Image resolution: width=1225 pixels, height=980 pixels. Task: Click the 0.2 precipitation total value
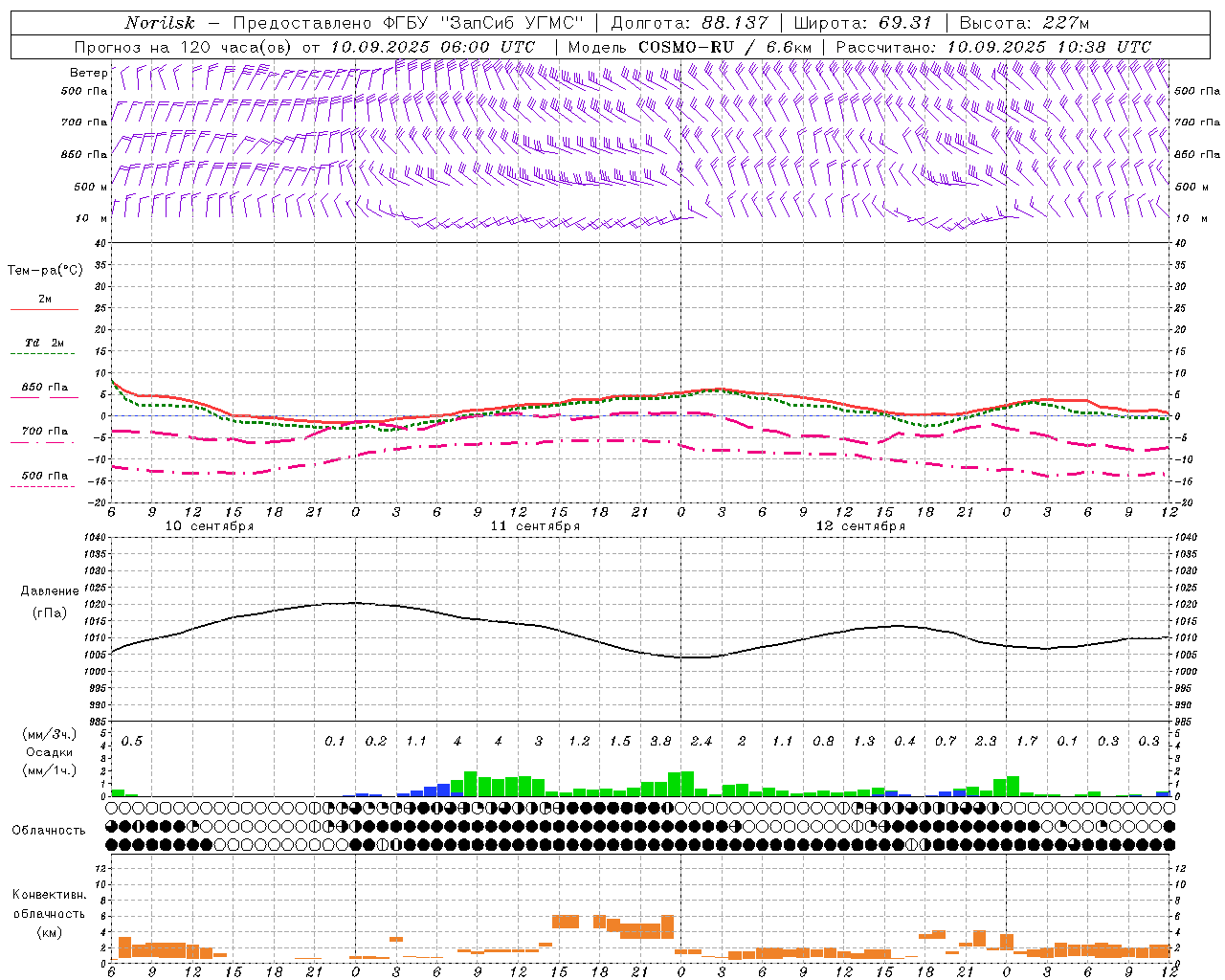tap(375, 742)
